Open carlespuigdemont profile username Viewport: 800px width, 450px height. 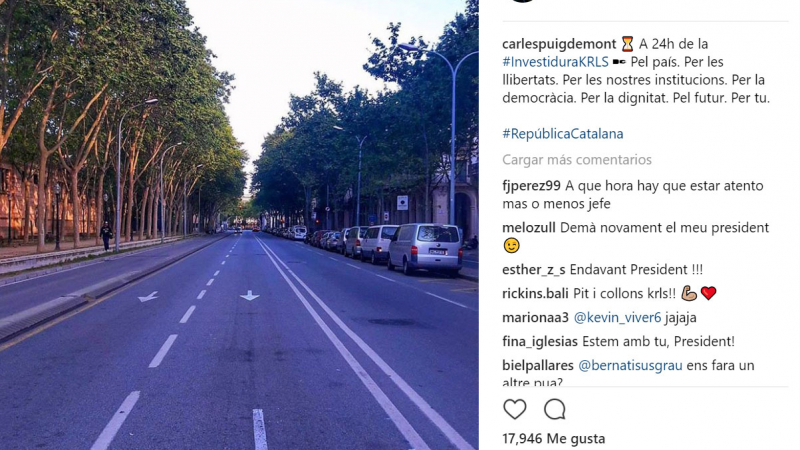[x=559, y=44]
